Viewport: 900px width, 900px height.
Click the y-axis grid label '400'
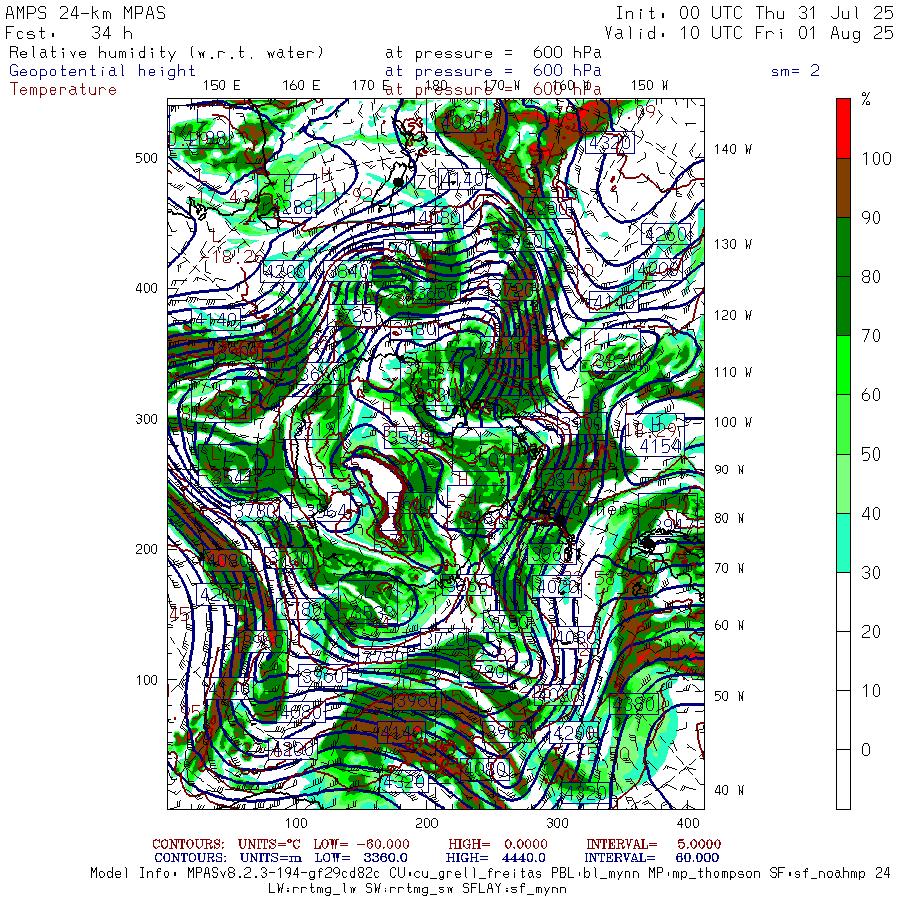click(146, 288)
